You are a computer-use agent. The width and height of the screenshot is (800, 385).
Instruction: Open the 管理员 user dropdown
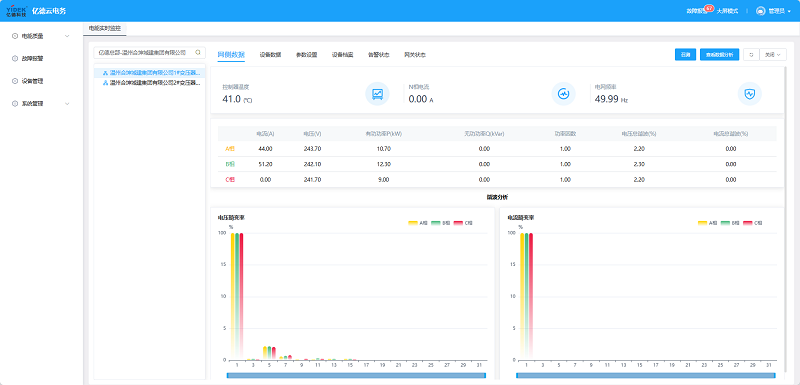(x=779, y=11)
